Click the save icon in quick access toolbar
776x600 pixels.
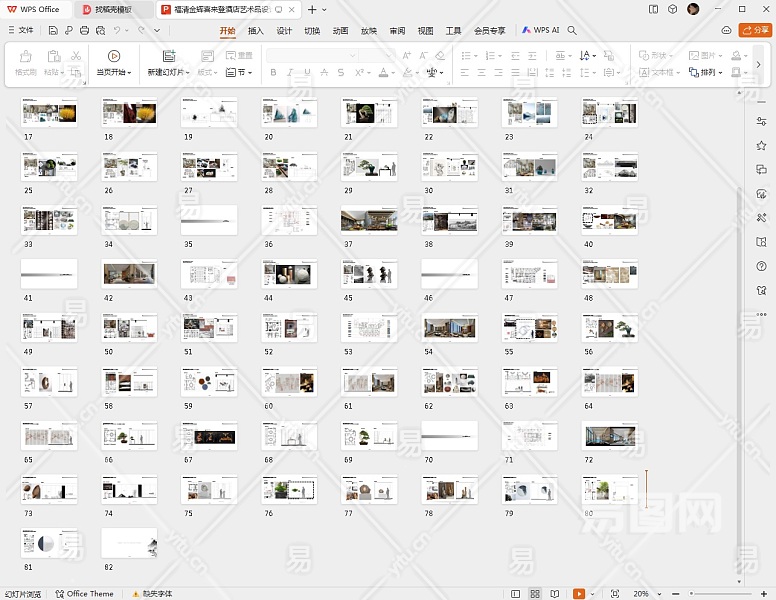click(53, 31)
